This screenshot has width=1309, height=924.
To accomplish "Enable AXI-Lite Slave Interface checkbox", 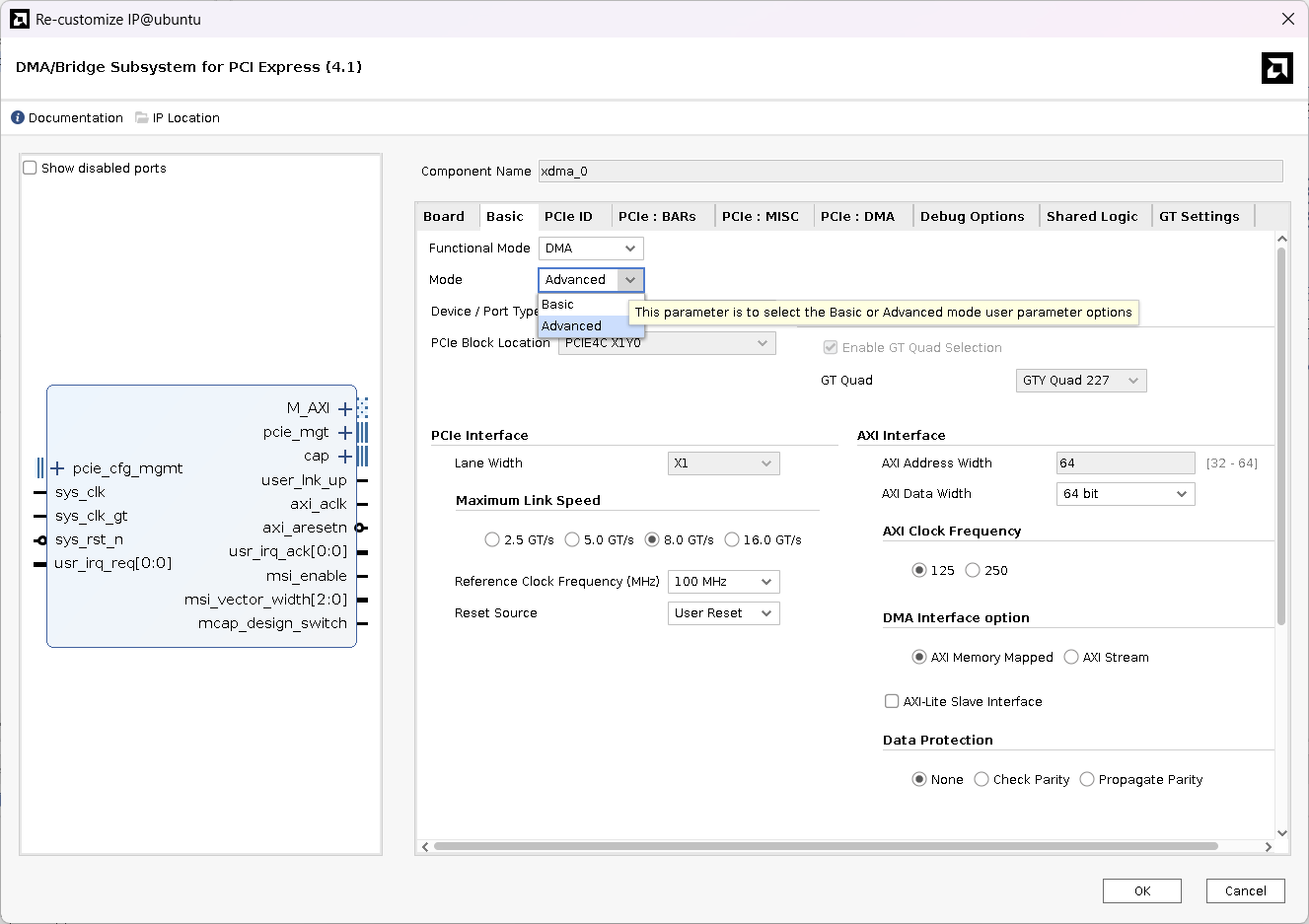I will [x=892, y=701].
